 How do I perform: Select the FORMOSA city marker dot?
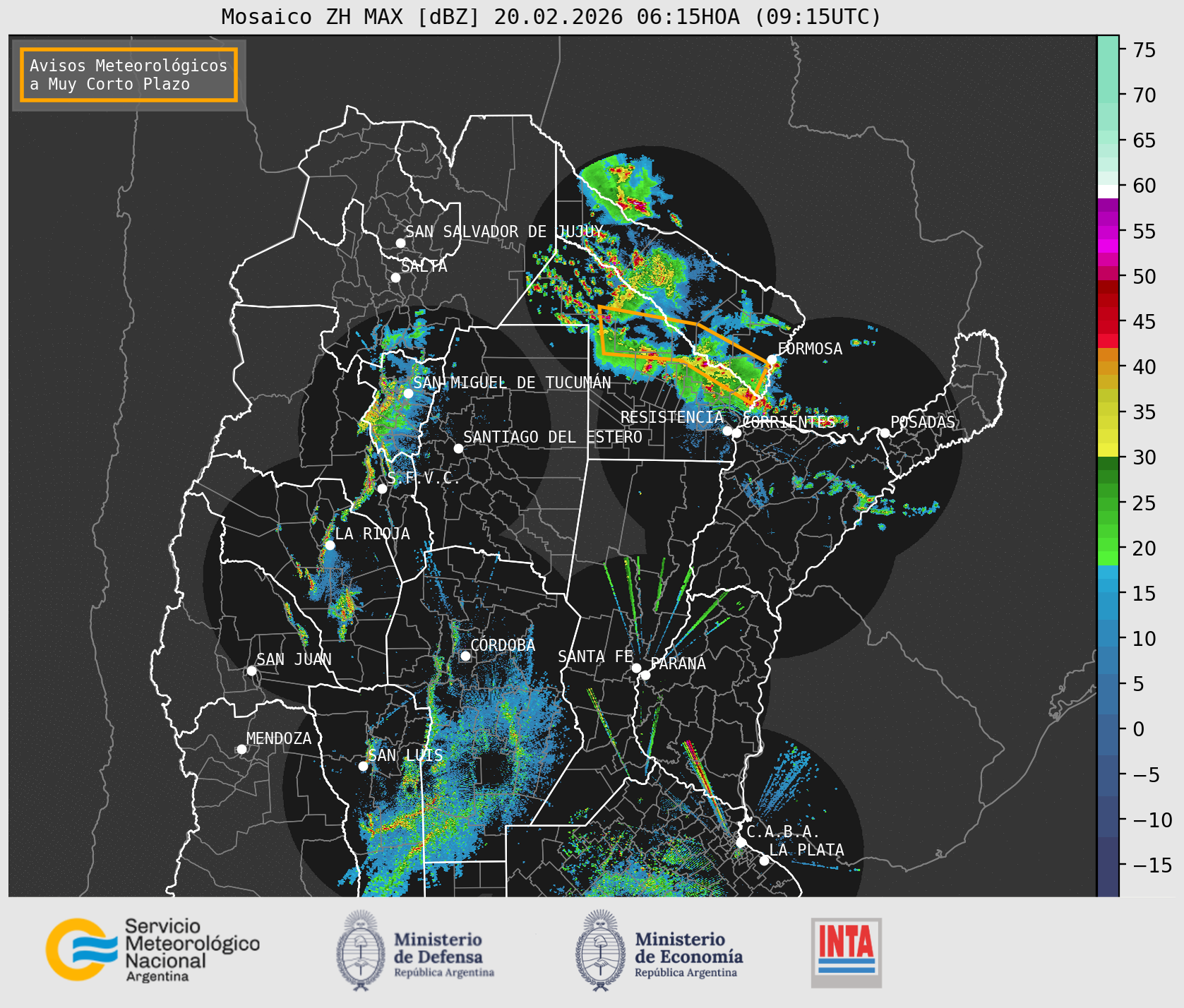click(772, 359)
